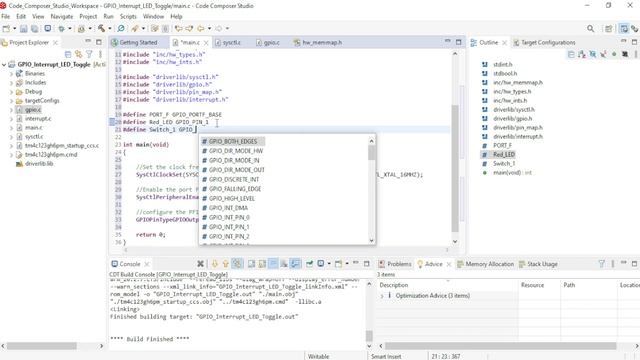Click Console scroll-up arrow icon

[x=225, y=264]
